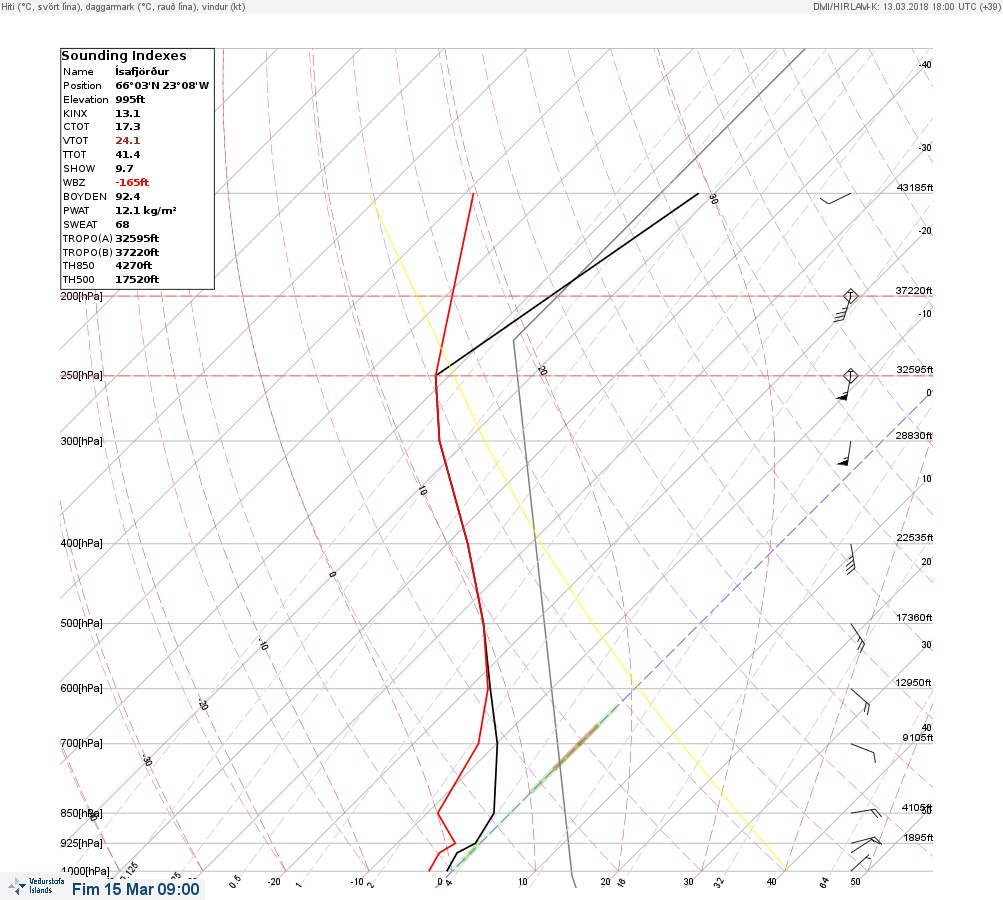Click the wind barb at 850 hPa level
This screenshot has height=900, width=1003.
[866, 813]
